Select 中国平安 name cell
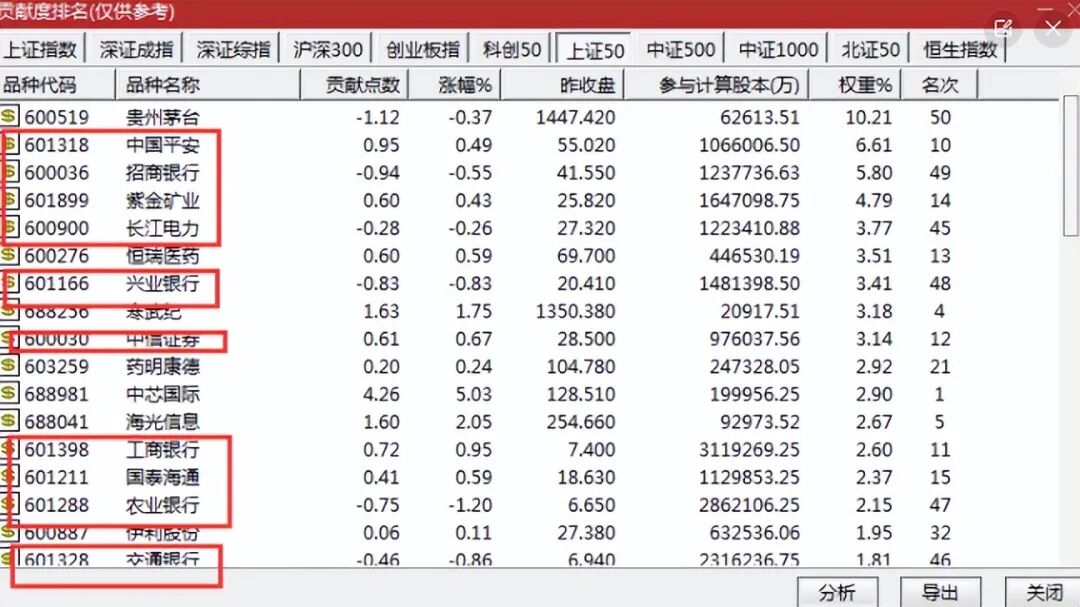 pos(163,145)
